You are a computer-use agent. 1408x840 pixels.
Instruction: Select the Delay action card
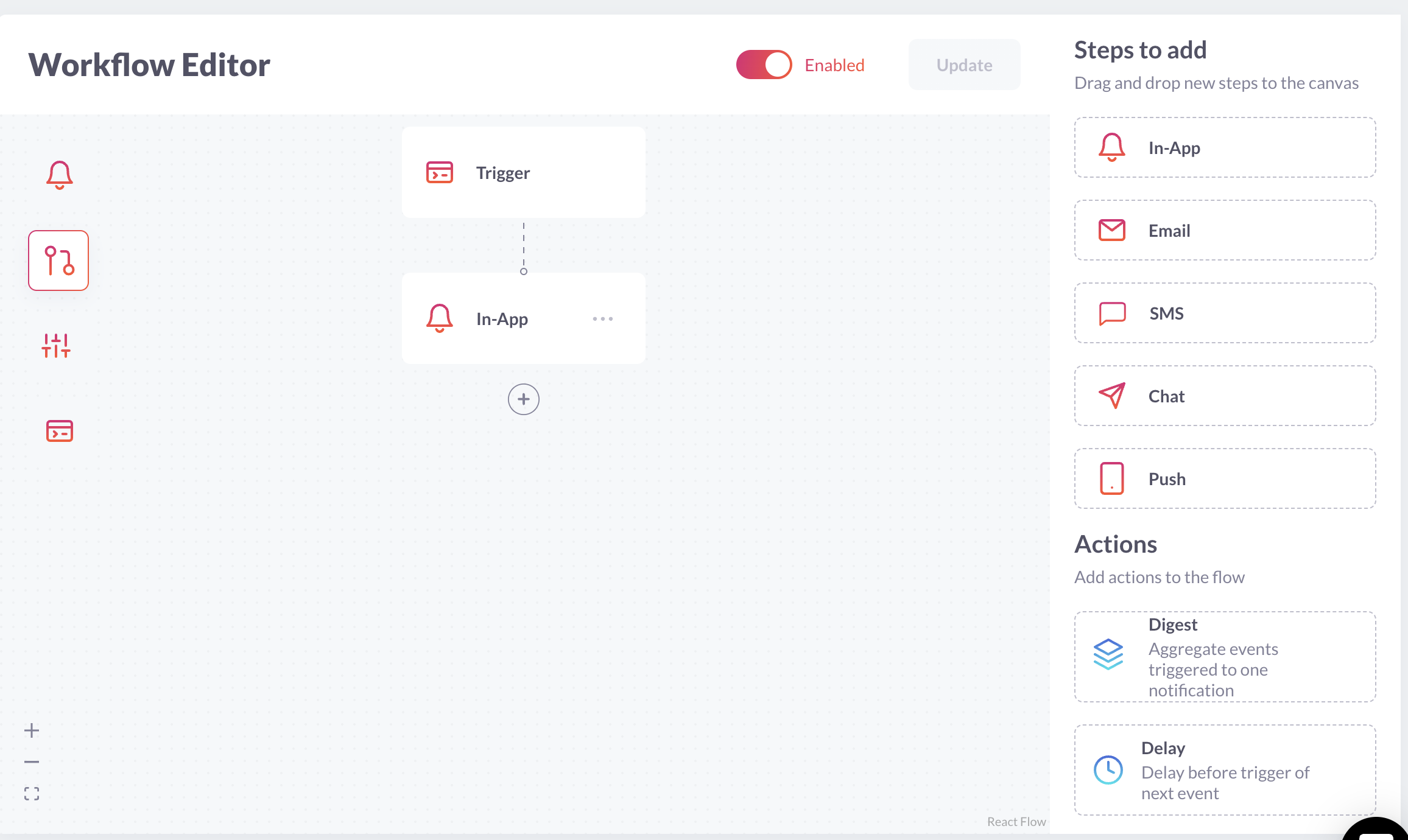(1224, 770)
